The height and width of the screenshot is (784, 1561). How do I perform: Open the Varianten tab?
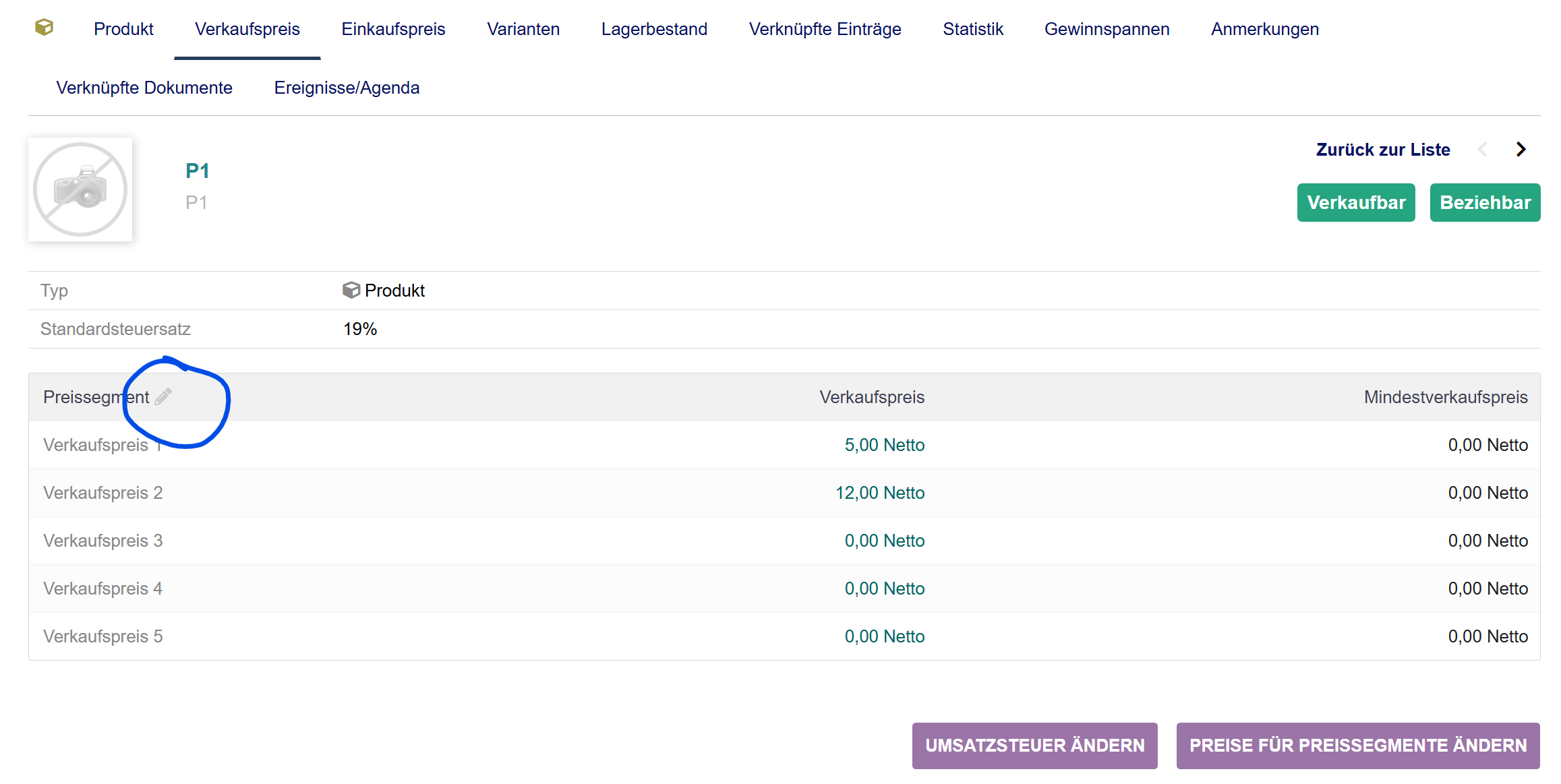tap(523, 29)
